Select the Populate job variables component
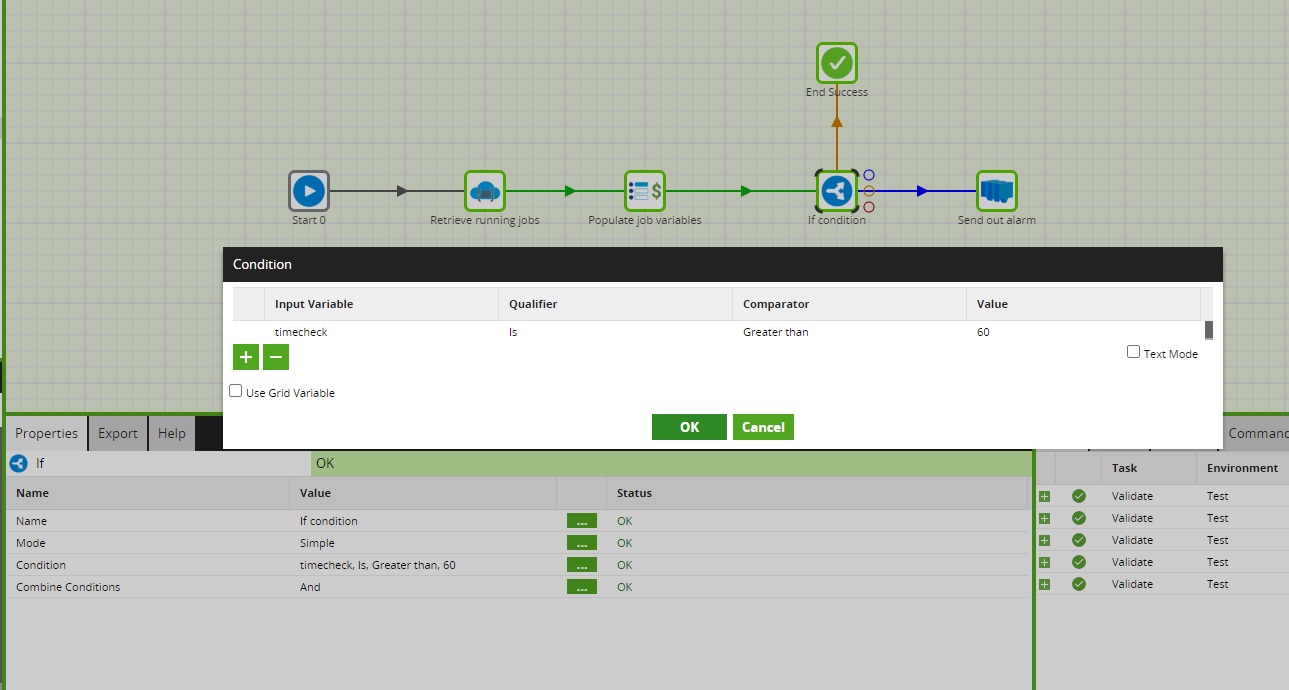The image size is (1289, 690). point(645,190)
